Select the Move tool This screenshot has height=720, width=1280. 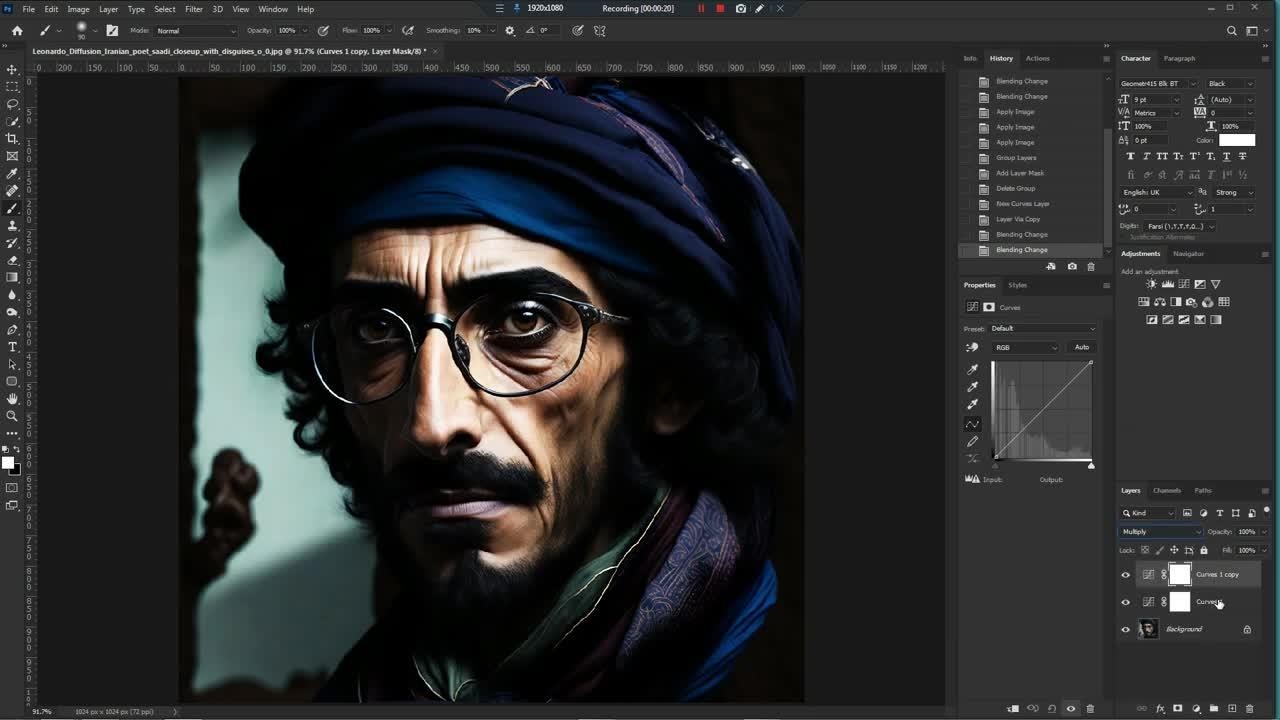point(12,69)
